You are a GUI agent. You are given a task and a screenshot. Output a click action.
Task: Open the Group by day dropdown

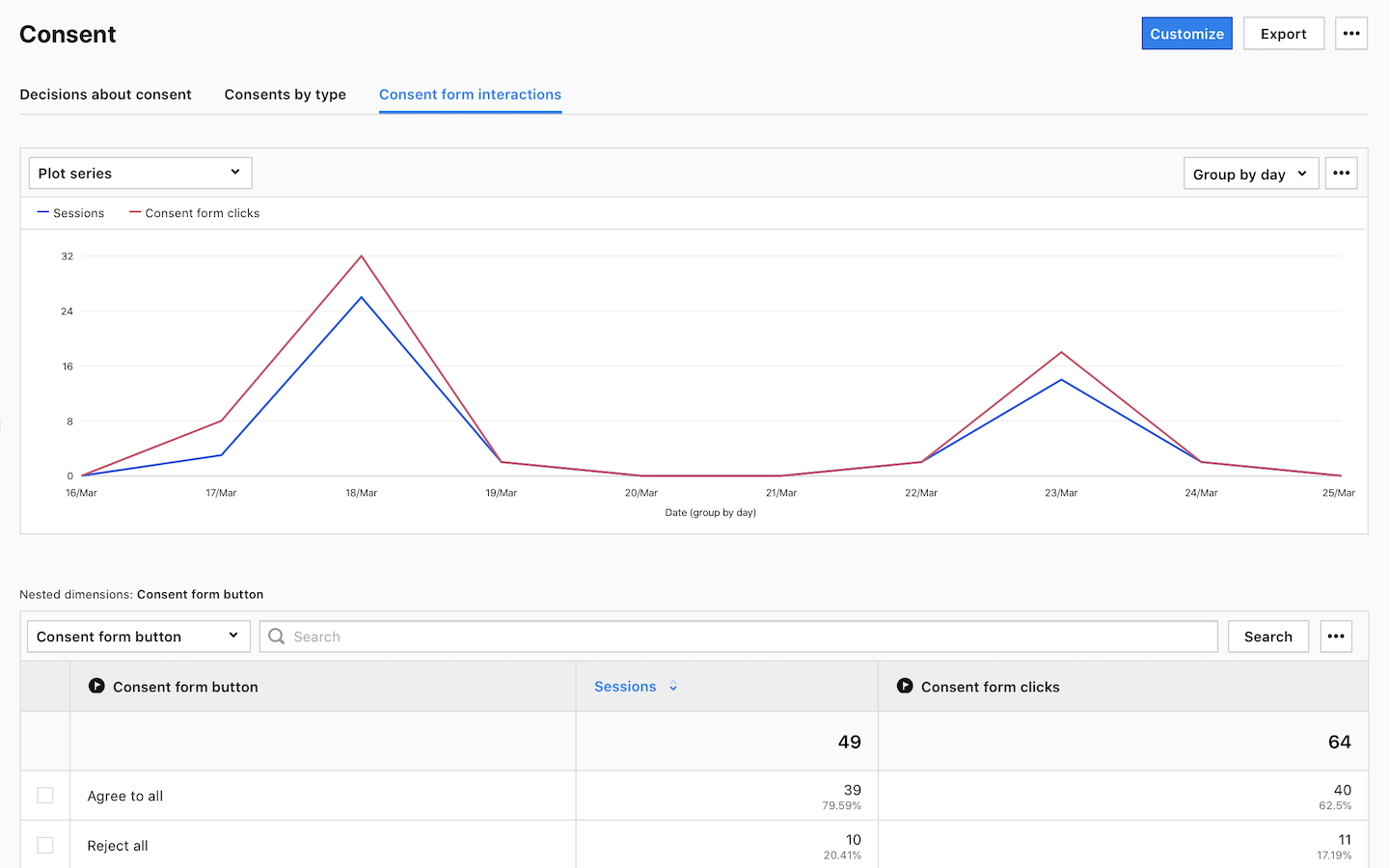coord(1251,174)
